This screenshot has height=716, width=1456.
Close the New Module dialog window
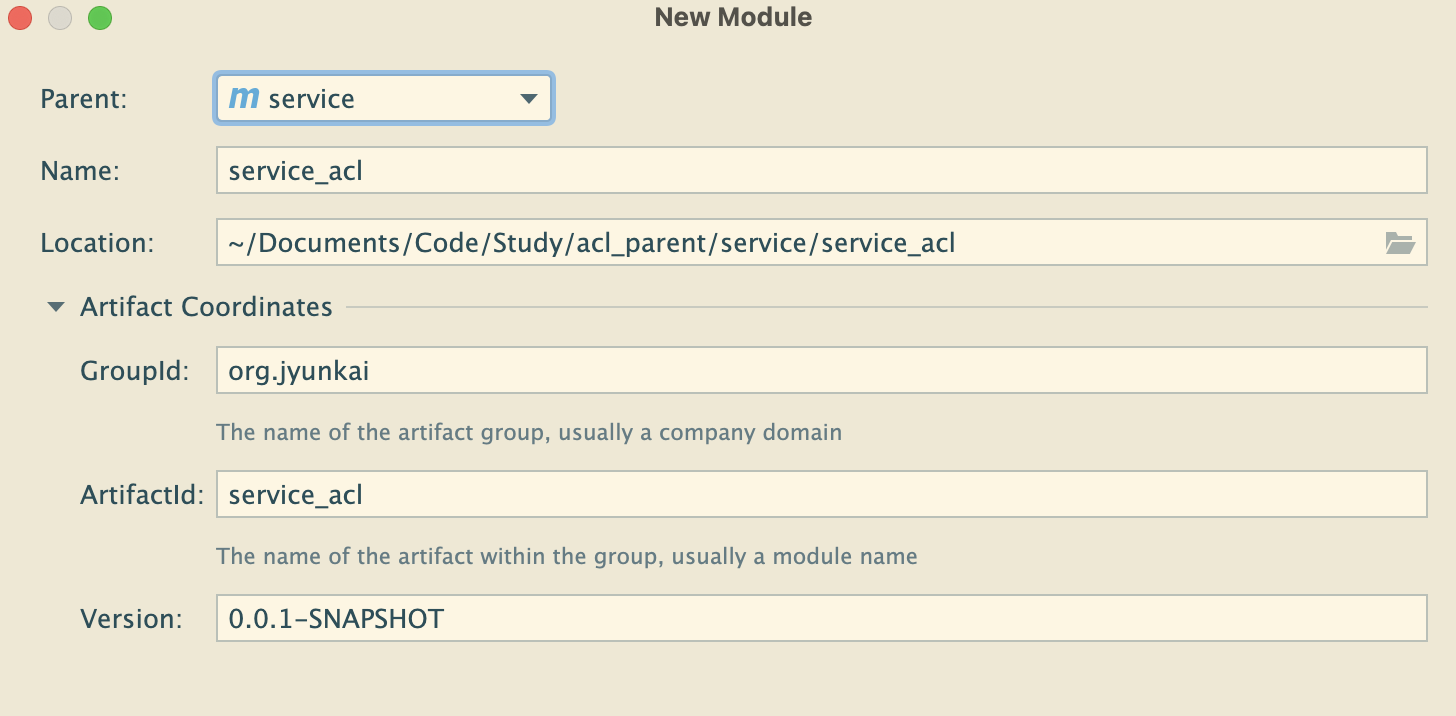pyautogui.click(x=20, y=18)
